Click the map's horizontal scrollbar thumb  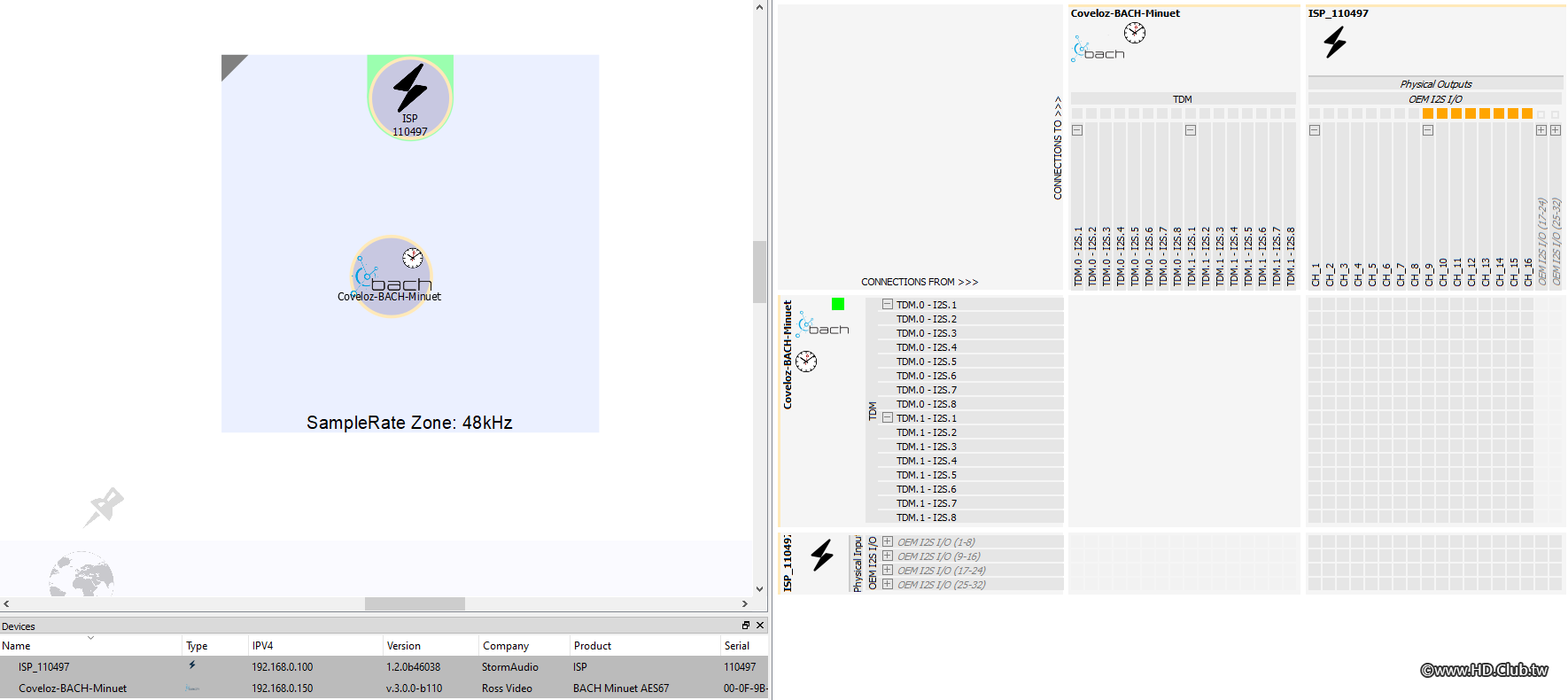[415, 603]
